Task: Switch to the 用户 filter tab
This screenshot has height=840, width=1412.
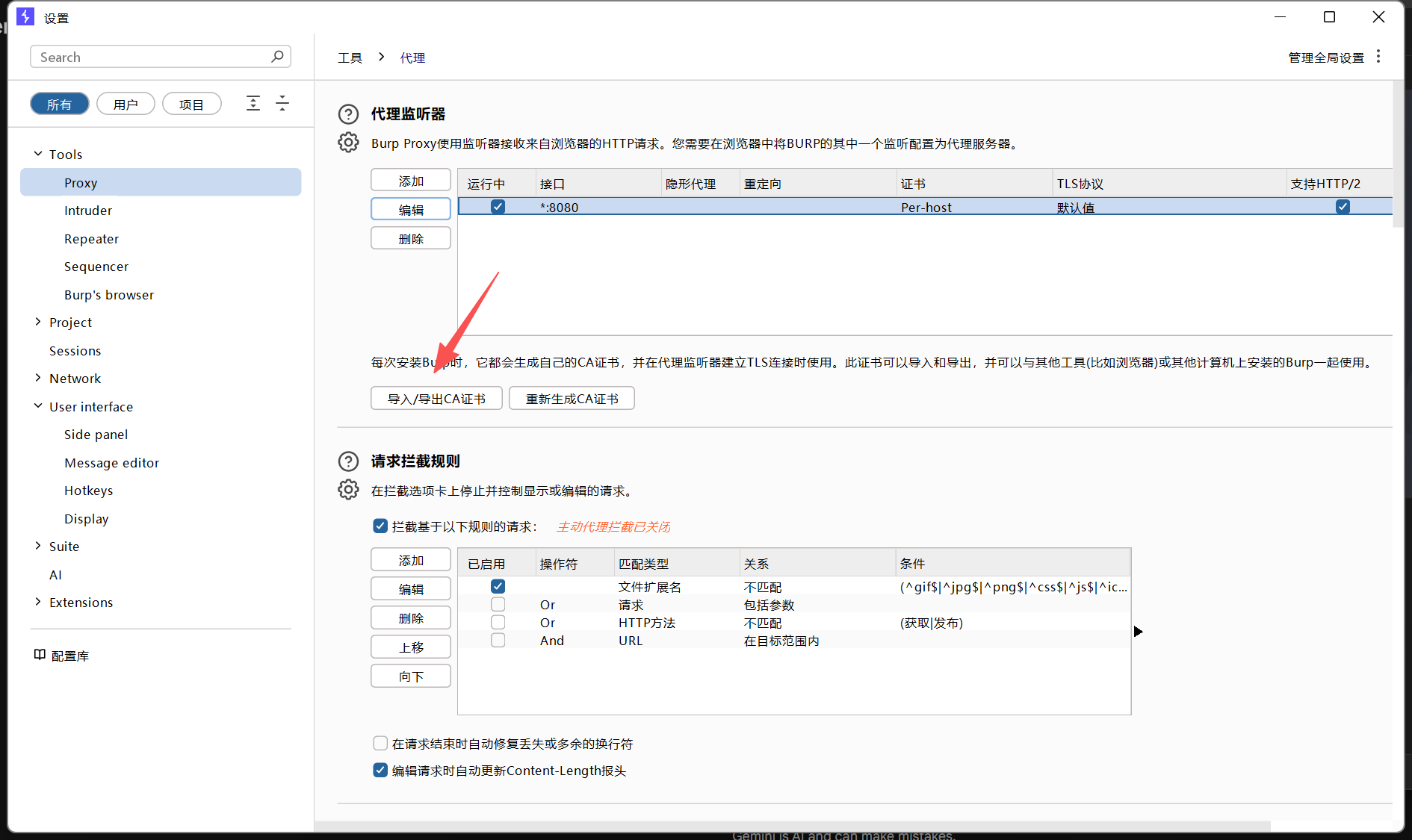Action: pyautogui.click(x=126, y=104)
